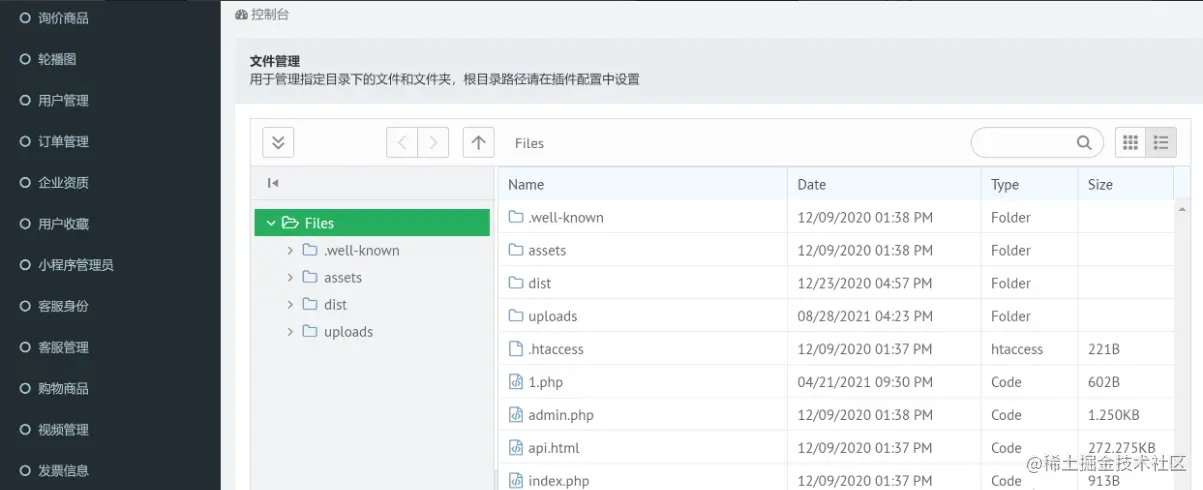
Task: Click the uploads date 08/28/2021 04:23 PM
Action: 865,316
